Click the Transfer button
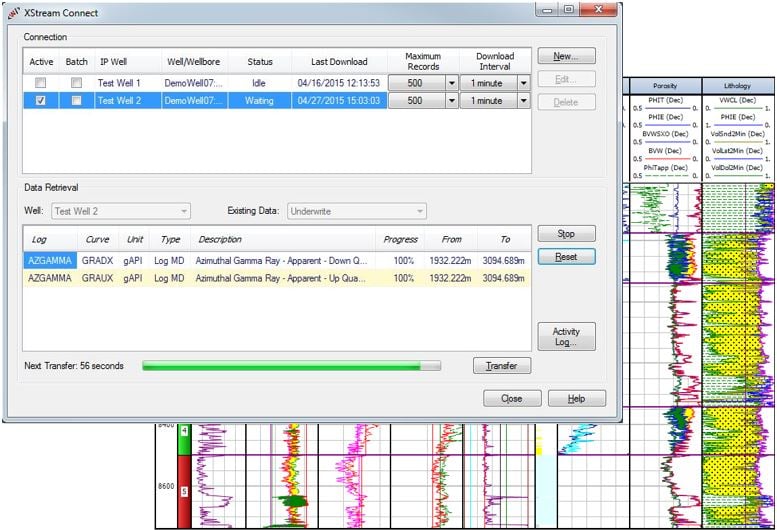 pyautogui.click(x=502, y=366)
